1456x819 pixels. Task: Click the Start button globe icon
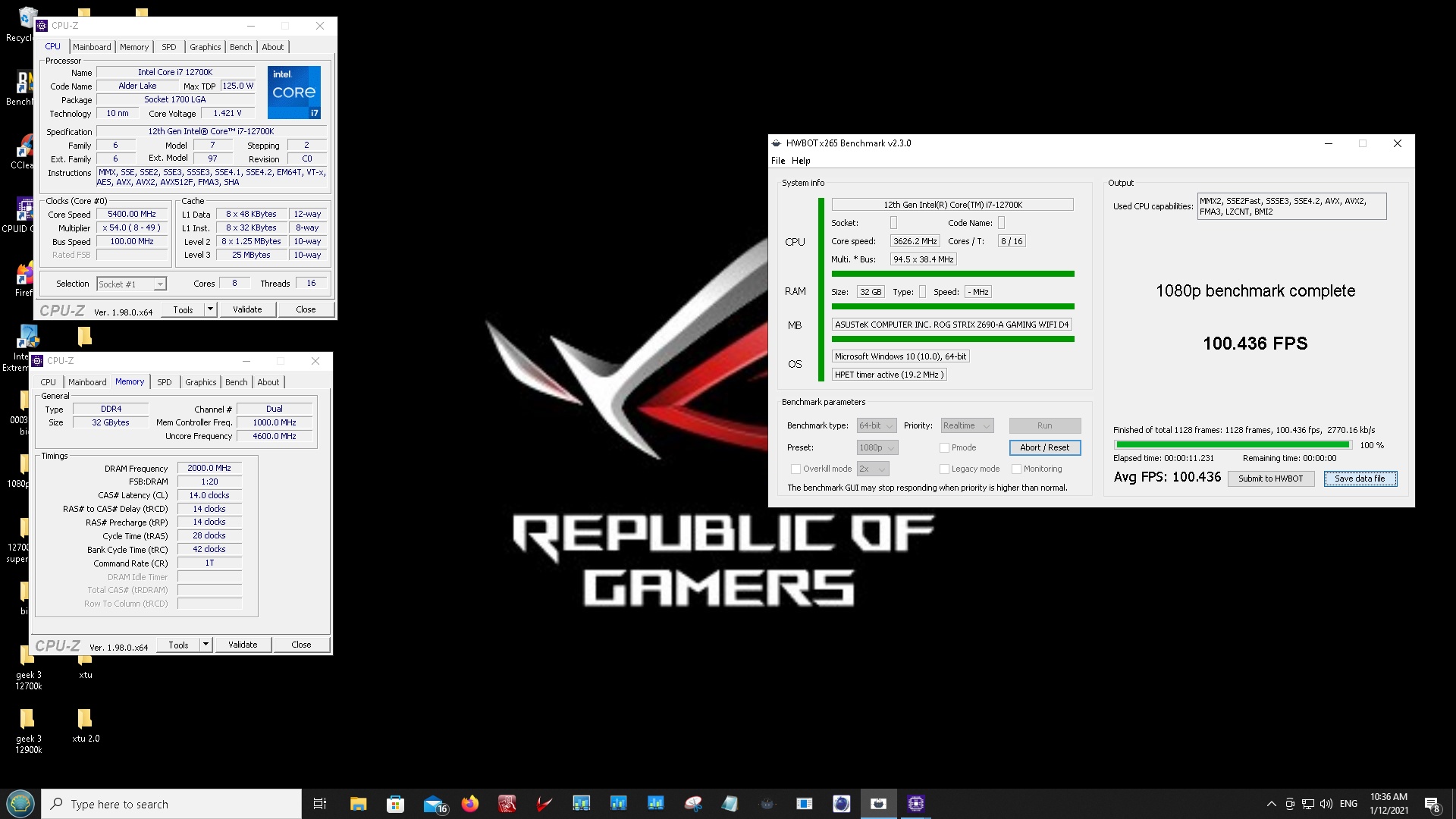coord(20,804)
